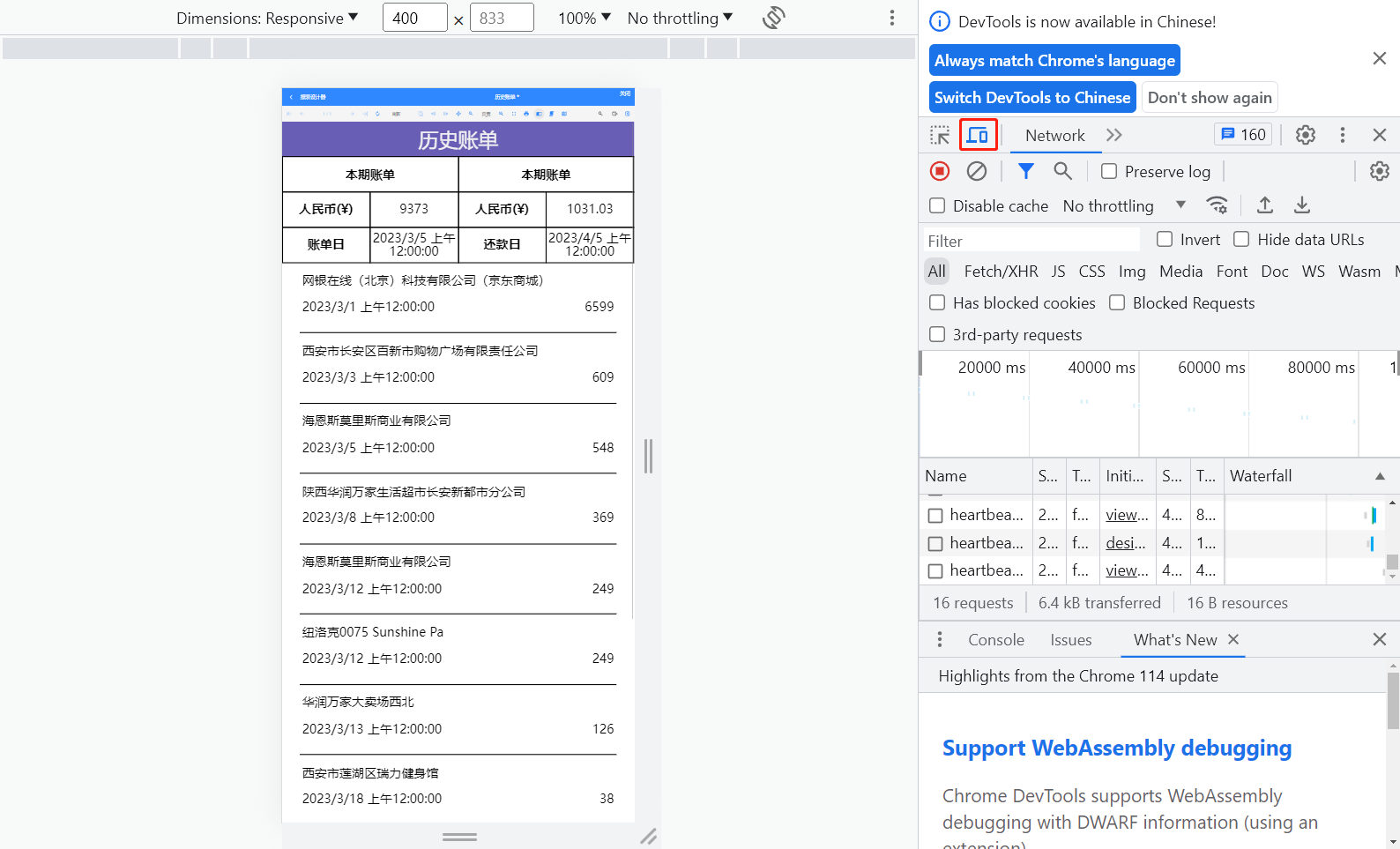The image size is (1400, 849).
Task: Import a HAR file with upload icon
Action: (x=1264, y=205)
